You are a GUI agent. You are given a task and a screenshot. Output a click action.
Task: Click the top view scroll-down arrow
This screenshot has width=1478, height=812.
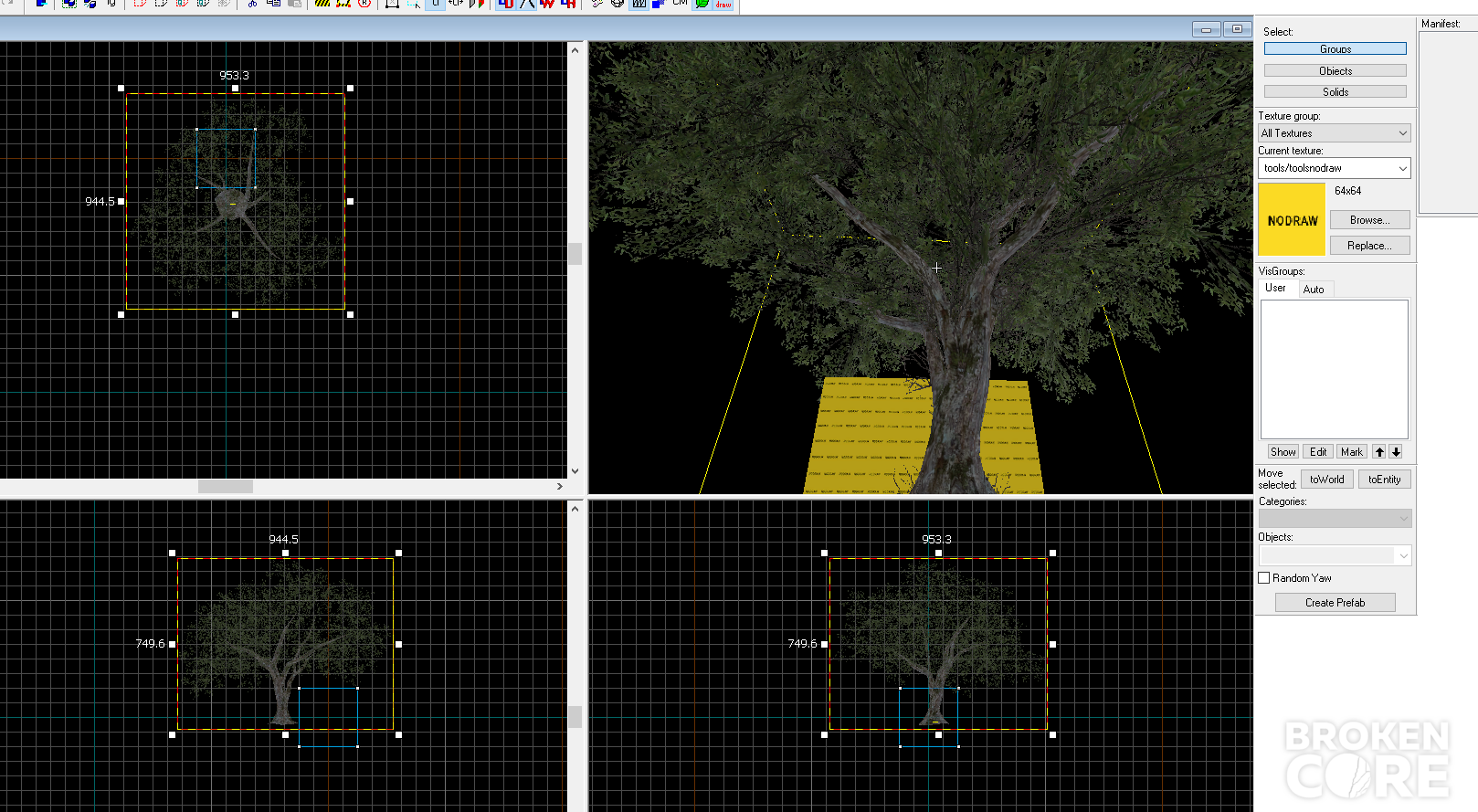point(575,471)
